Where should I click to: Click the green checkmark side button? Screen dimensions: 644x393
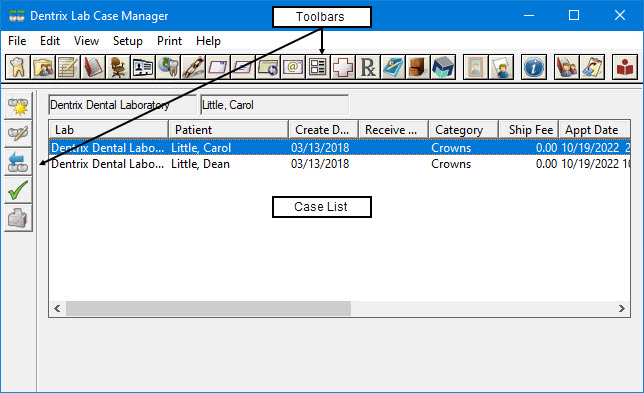pos(18,190)
